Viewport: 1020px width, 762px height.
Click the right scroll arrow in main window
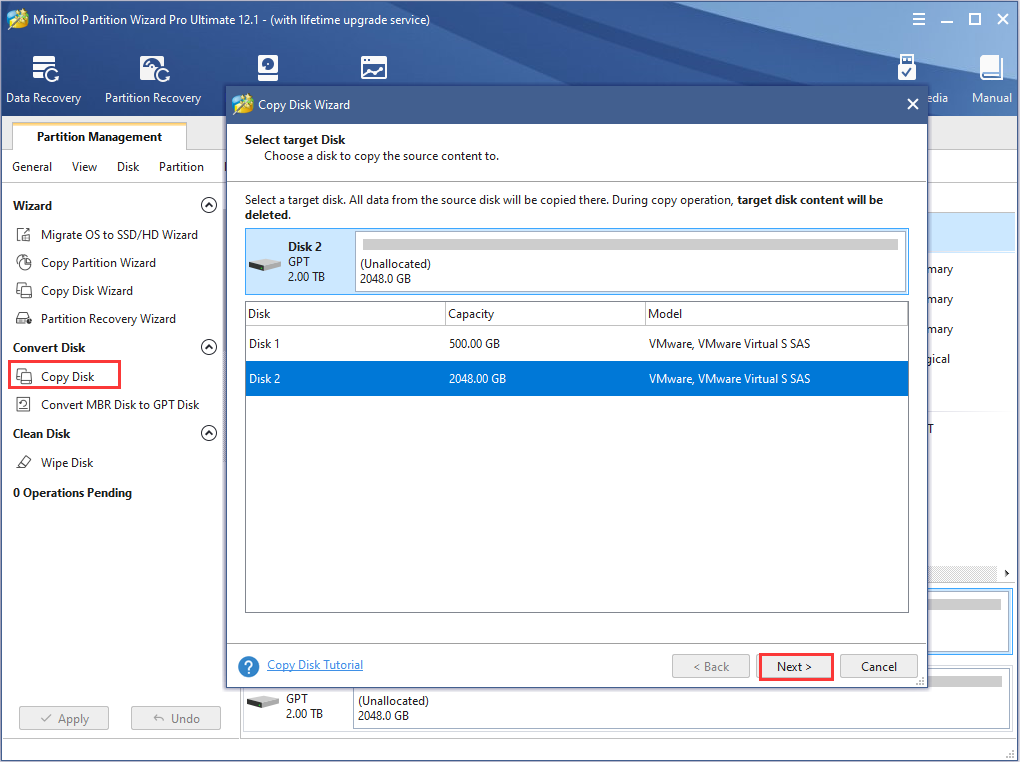tap(1006, 573)
